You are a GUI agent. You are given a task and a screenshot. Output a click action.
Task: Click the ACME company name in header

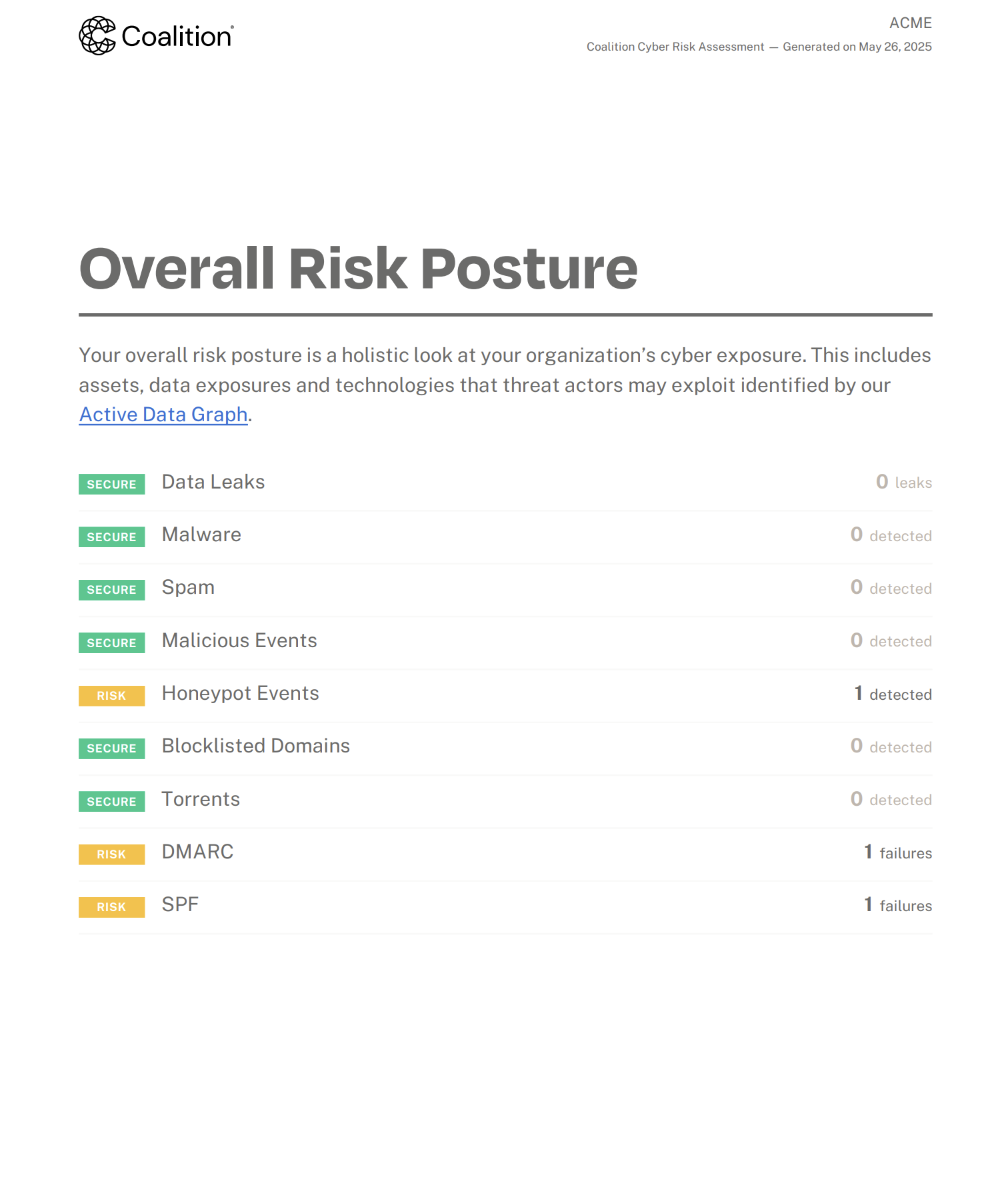point(911,23)
